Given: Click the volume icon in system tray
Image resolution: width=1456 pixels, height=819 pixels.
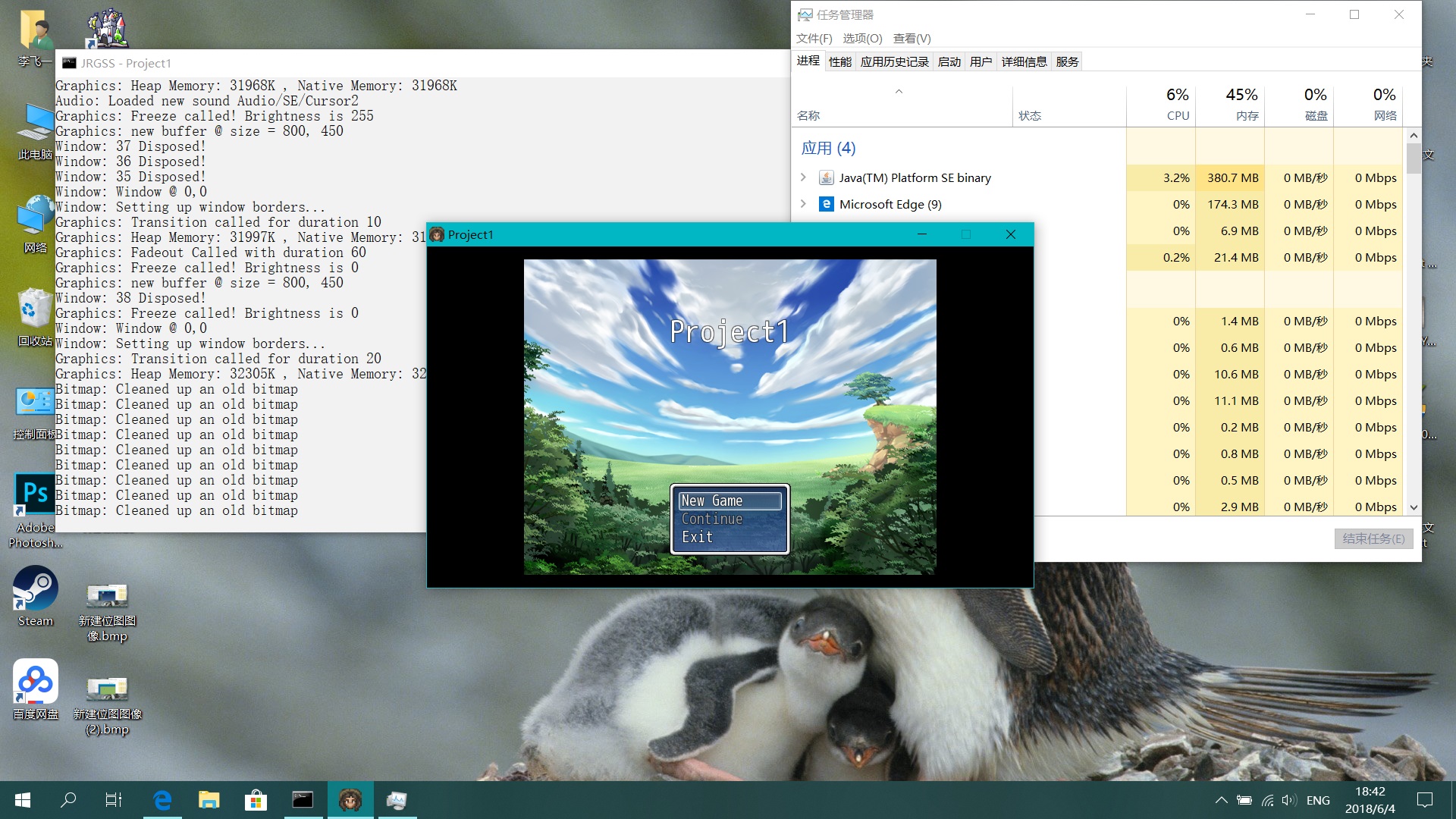Looking at the screenshot, I should pyautogui.click(x=1288, y=800).
